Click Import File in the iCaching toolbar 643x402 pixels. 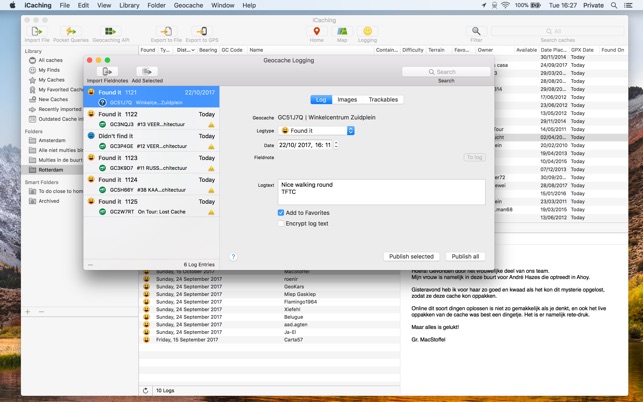(x=37, y=31)
